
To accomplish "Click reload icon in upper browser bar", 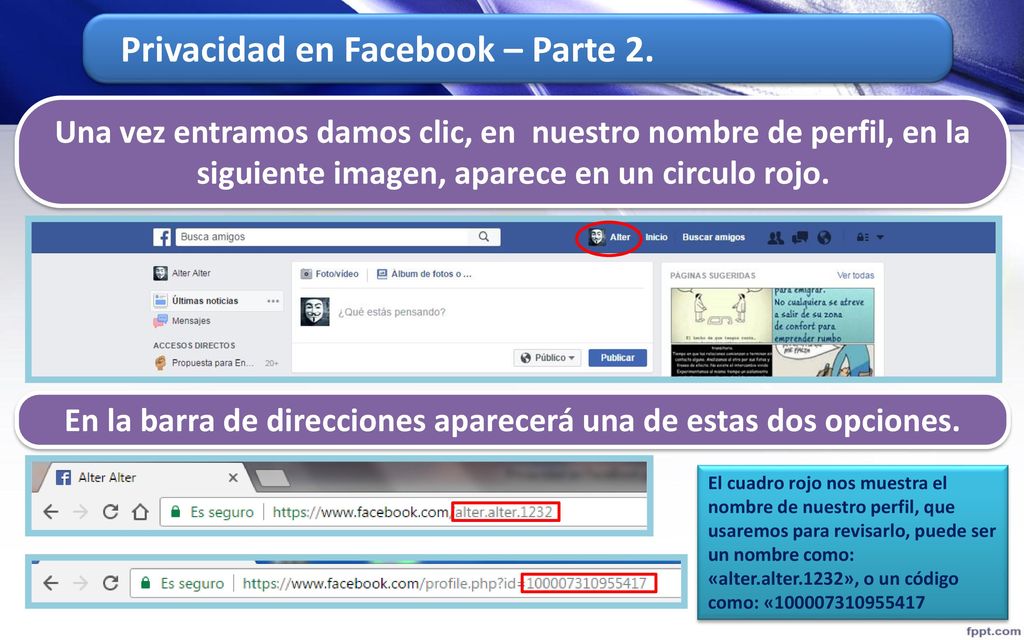I will coord(110,512).
